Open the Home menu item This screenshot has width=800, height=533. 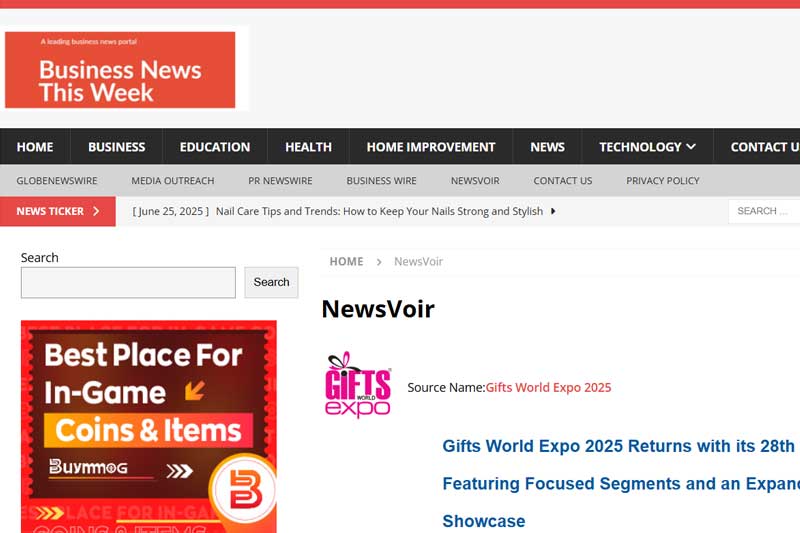click(x=35, y=147)
